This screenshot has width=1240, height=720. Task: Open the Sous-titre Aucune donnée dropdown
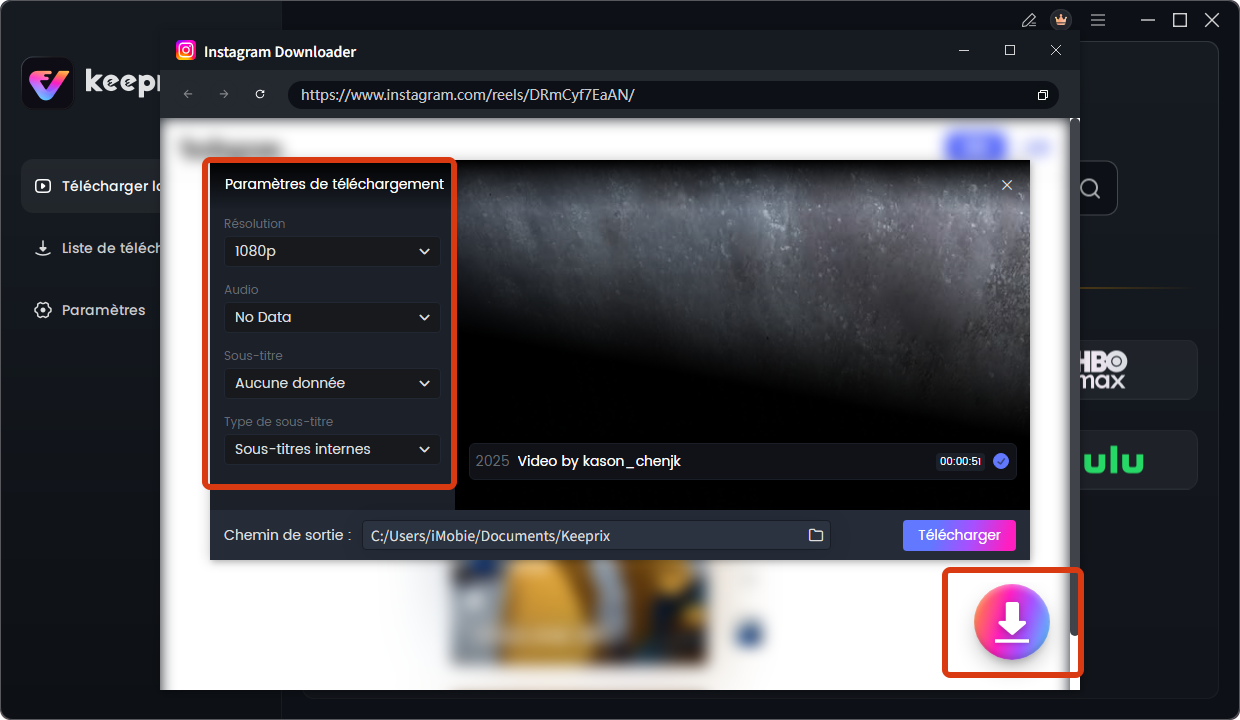[x=332, y=383]
